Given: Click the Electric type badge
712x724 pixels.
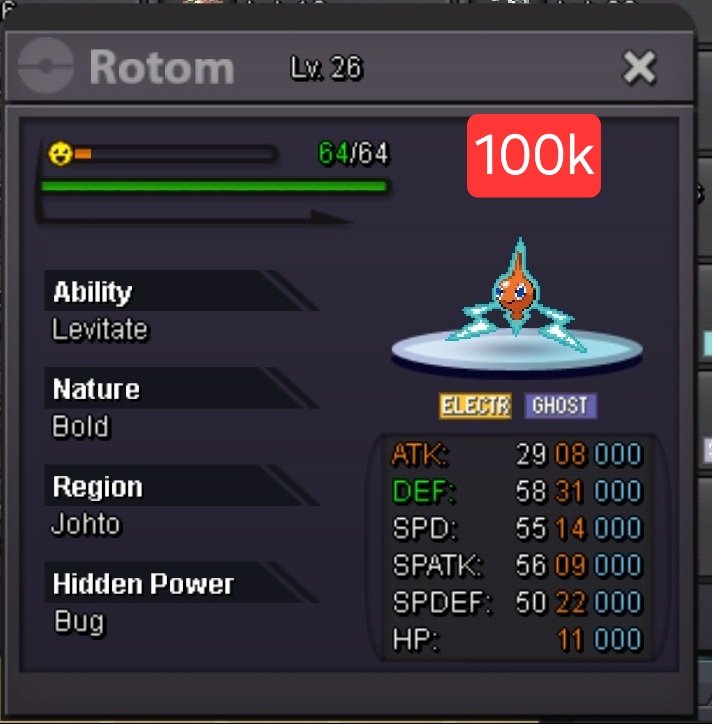Looking at the screenshot, I should pos(475,406).
